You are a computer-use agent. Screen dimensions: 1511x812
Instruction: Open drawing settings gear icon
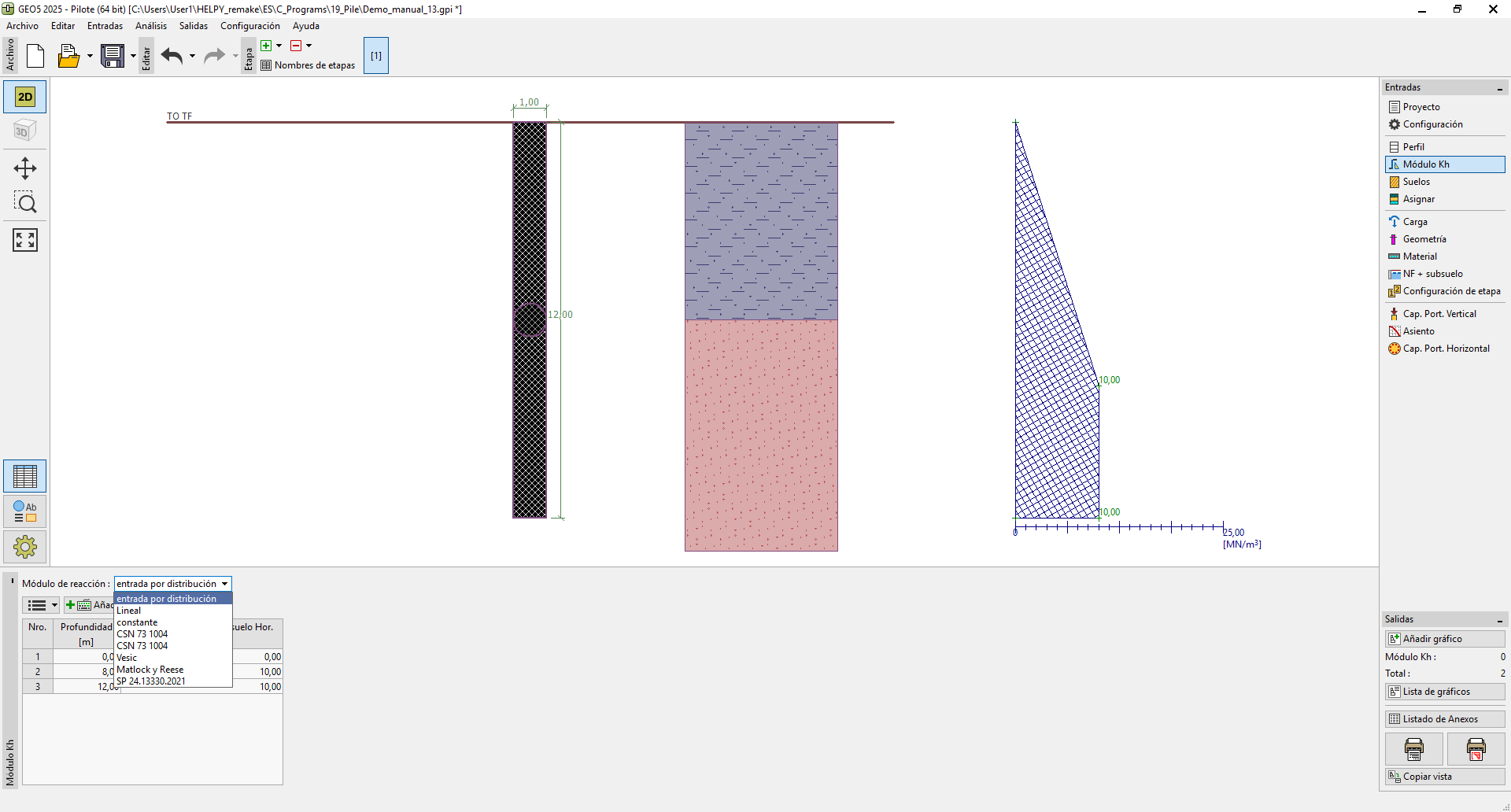(x=25, y=547)
